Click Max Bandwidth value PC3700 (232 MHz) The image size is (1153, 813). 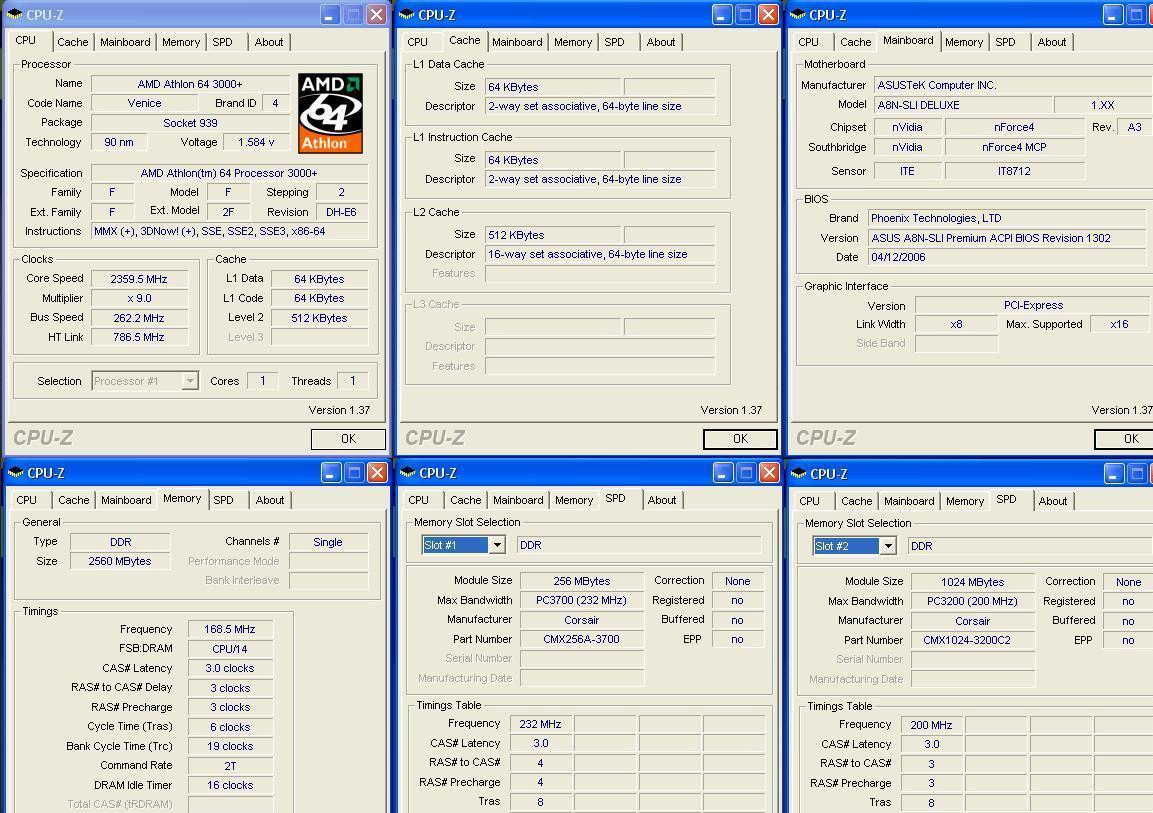[x=582, y=600]
